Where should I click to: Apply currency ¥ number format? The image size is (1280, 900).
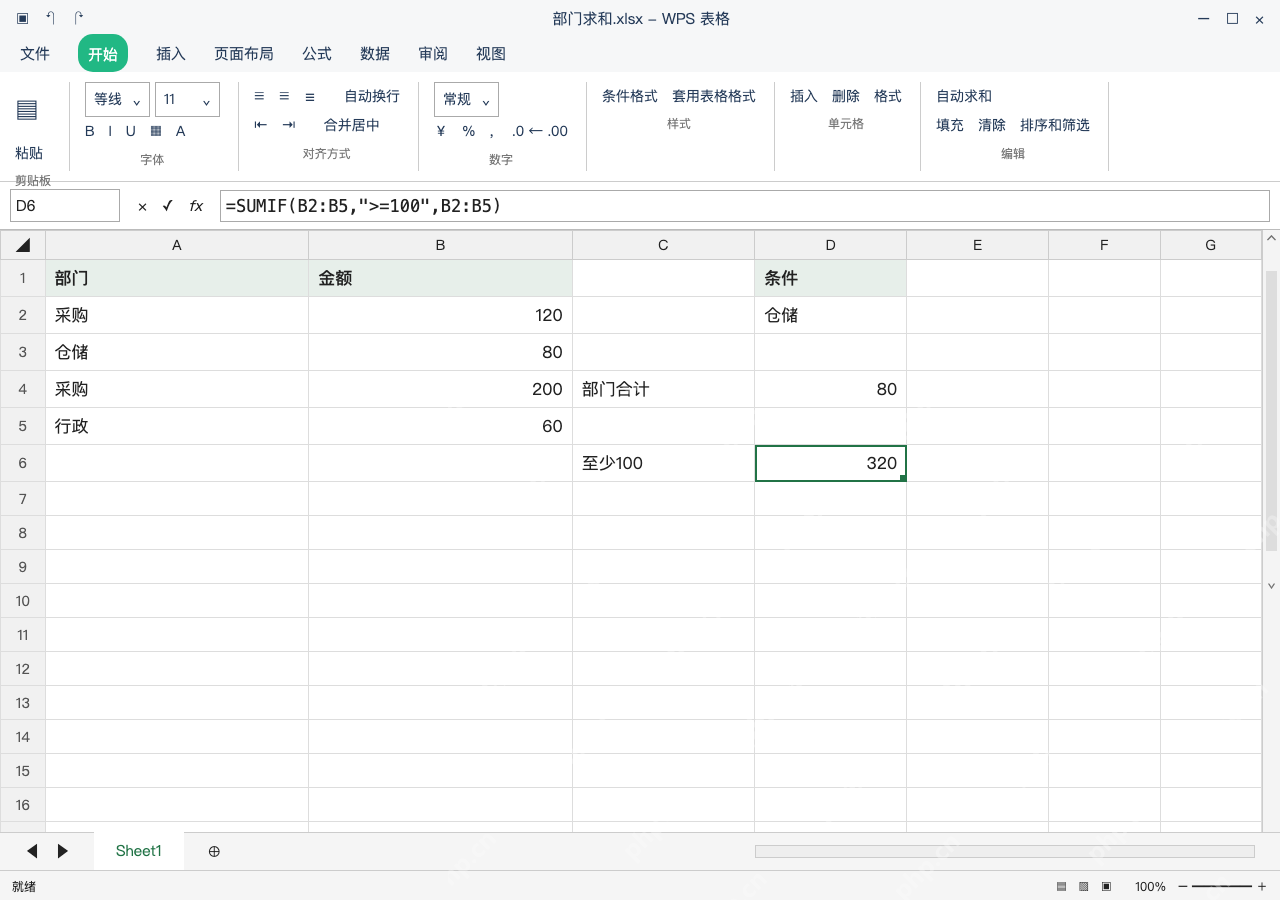point(441,131)
